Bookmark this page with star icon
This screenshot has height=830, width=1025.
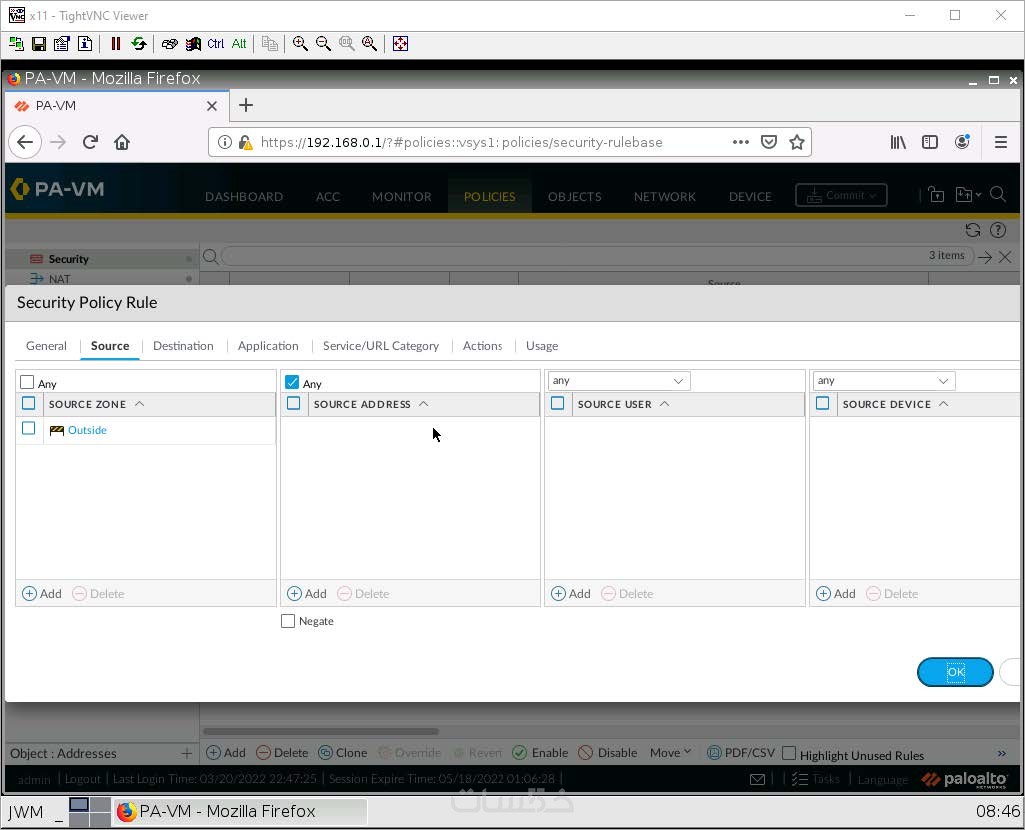point(796,142)
